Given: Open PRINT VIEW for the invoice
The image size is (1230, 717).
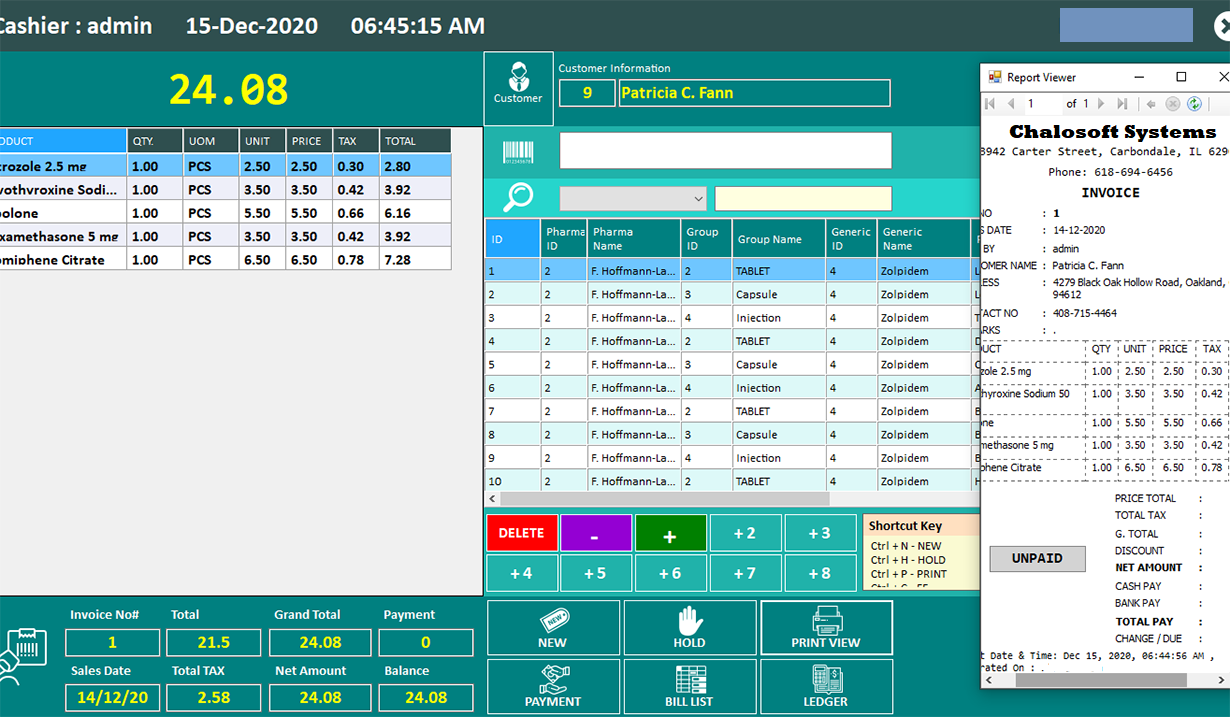Looking at the screenshot, I should point(826,628).
